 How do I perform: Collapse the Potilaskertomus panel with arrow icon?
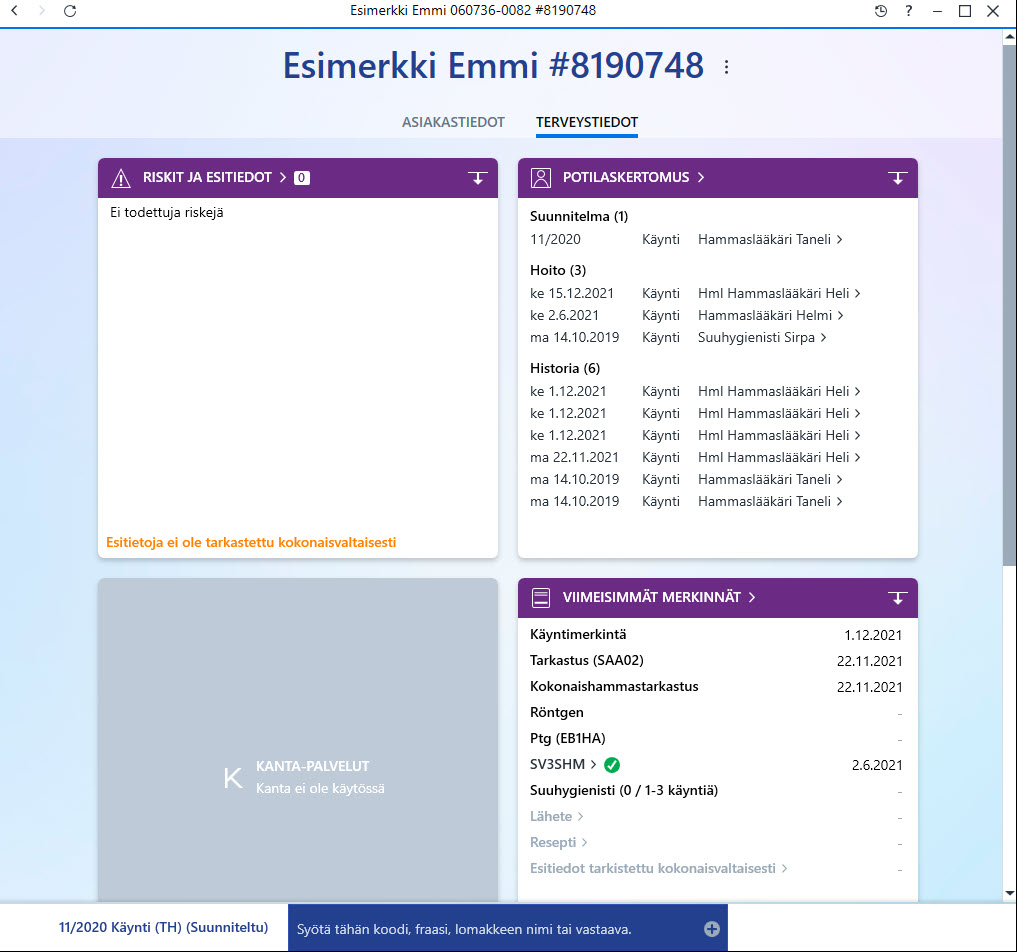pyautogui.click(x=897, y=178)
